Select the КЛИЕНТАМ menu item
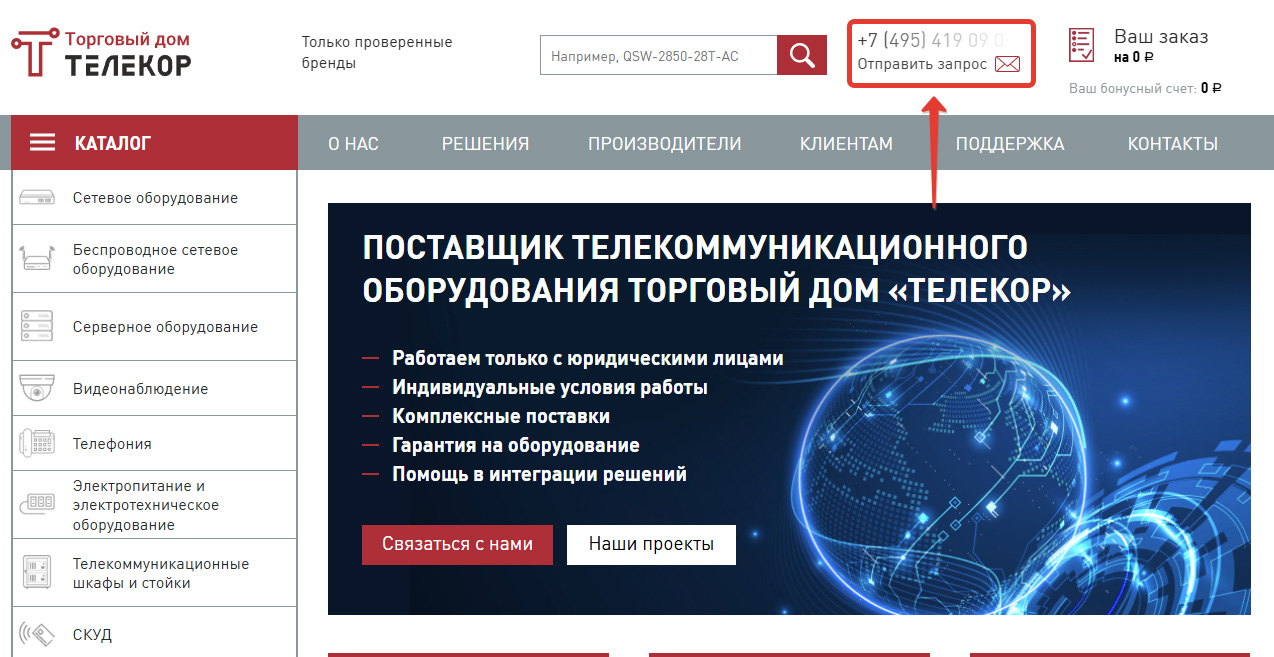Image resolution: width=1274 pixels, height=657 pixels. pos(846,144)
